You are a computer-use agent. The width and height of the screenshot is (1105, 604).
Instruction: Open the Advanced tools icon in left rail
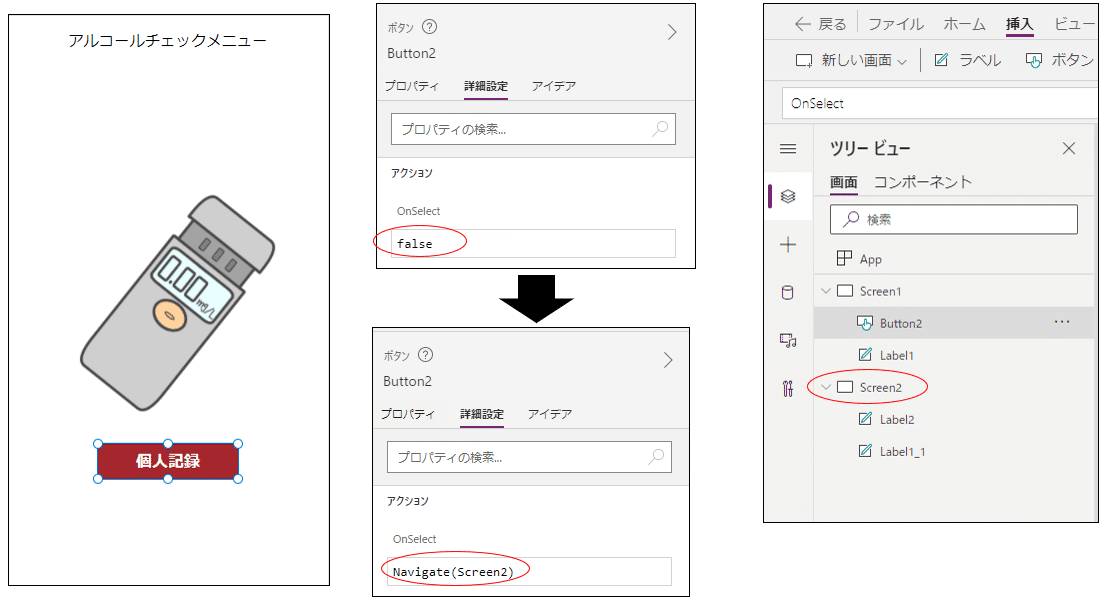pos(788,388)
